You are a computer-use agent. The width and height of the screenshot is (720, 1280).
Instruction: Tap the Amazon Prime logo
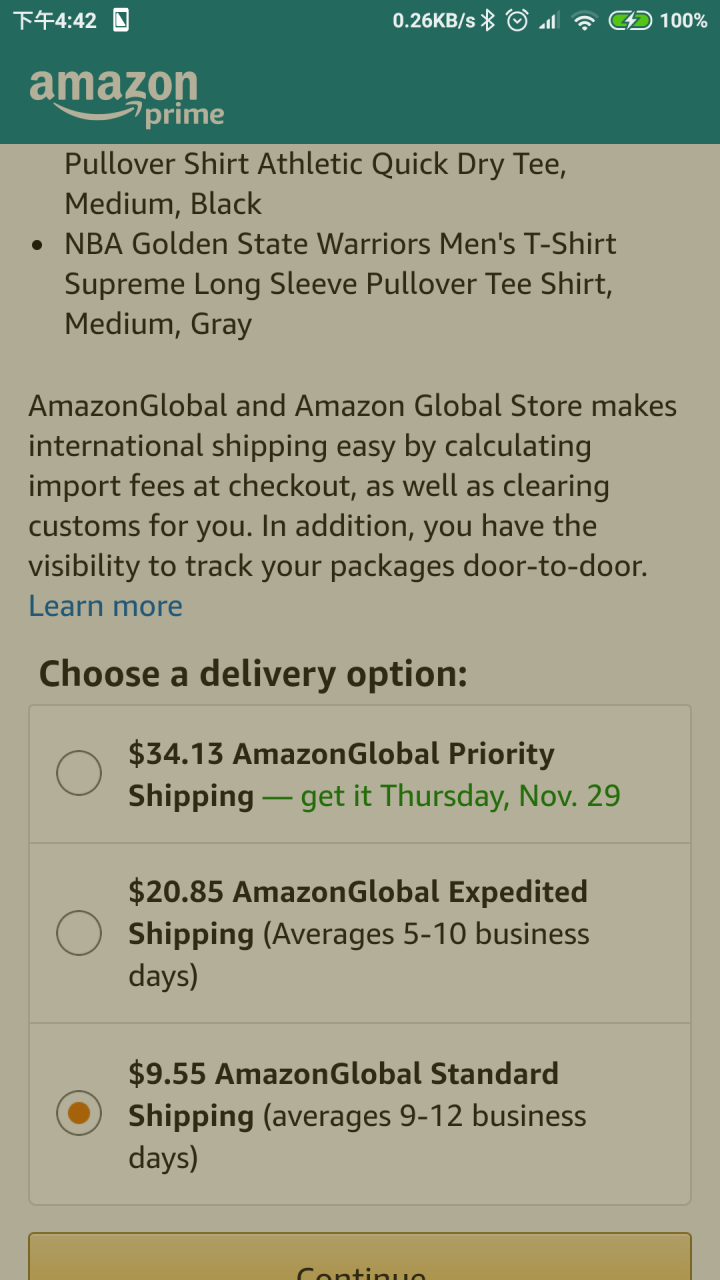coord(126,98)
